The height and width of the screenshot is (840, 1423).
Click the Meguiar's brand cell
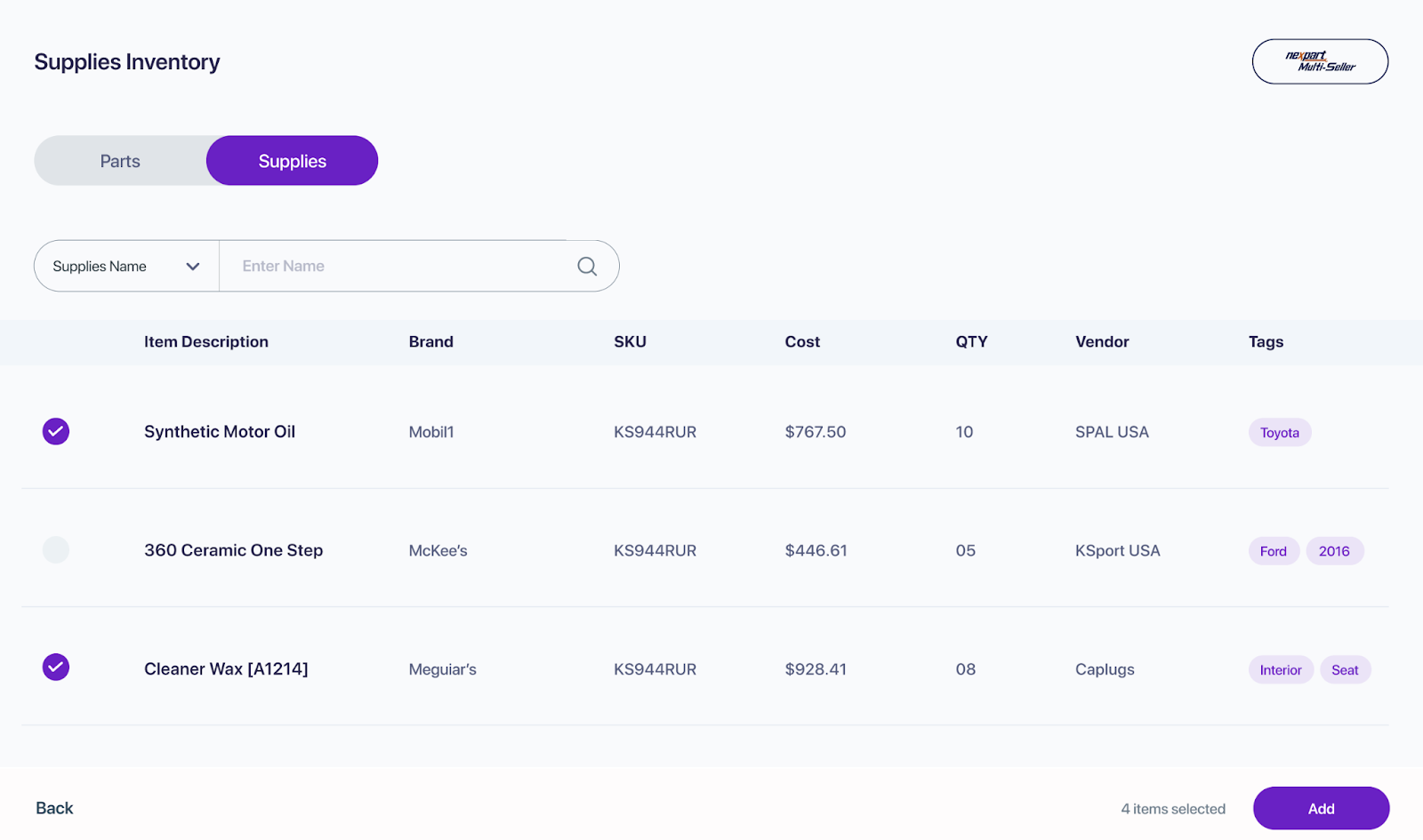pyautogui.click(x=443, y=669)
